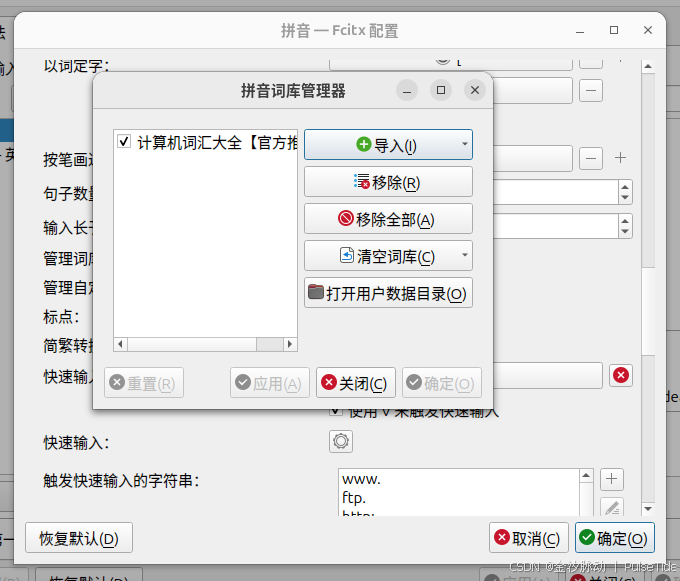The width and height of the screenshot is (680, 581).
Task: Click Remove All (移除全部) button
Action: pyautogui.click(x=388, y=219)
